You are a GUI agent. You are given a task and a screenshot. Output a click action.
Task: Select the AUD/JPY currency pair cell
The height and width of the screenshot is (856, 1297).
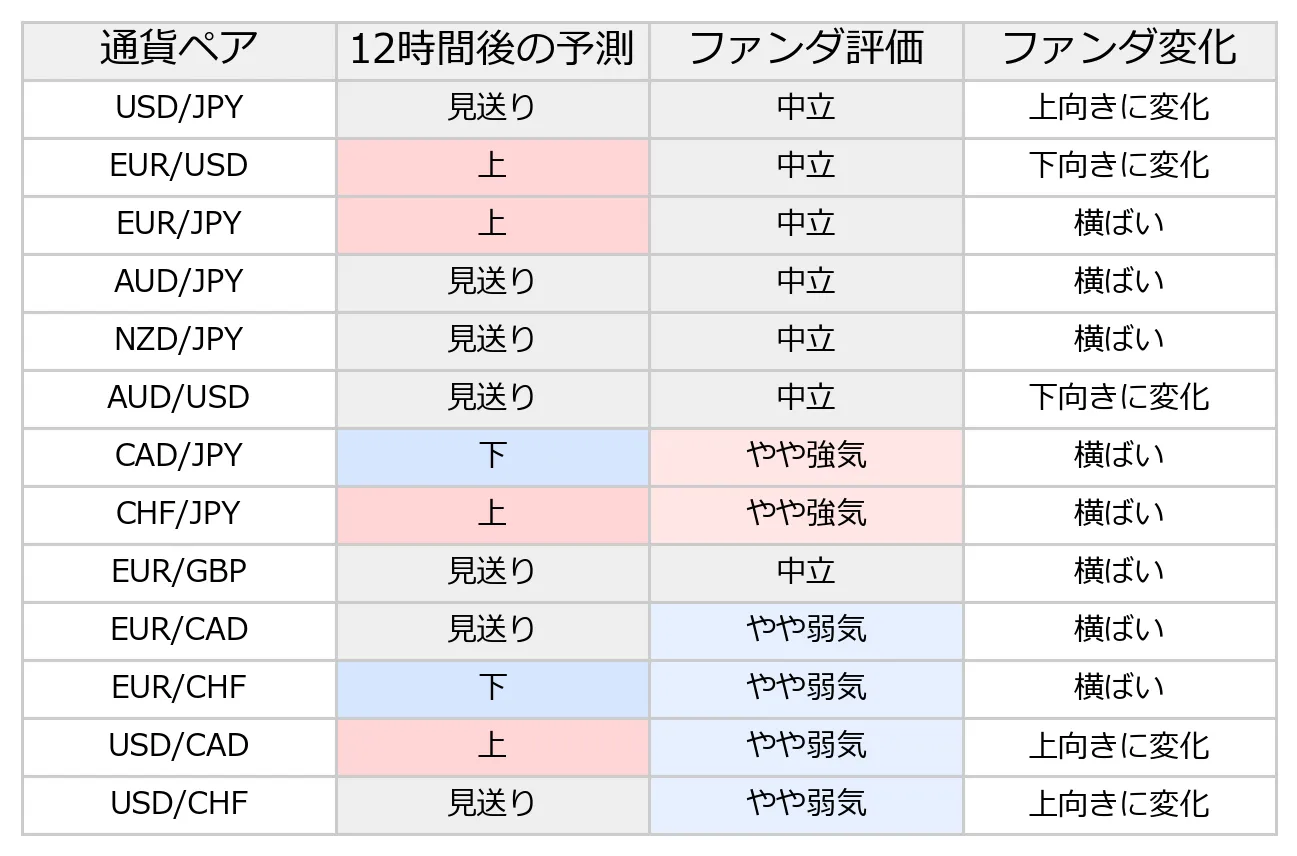[179, 281]
